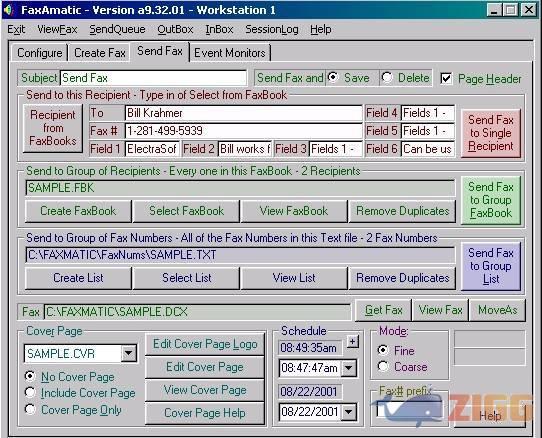Screen dimensions: 542x438
Task: Click the View FaxBook button
Action: click(x=294, y=211)
